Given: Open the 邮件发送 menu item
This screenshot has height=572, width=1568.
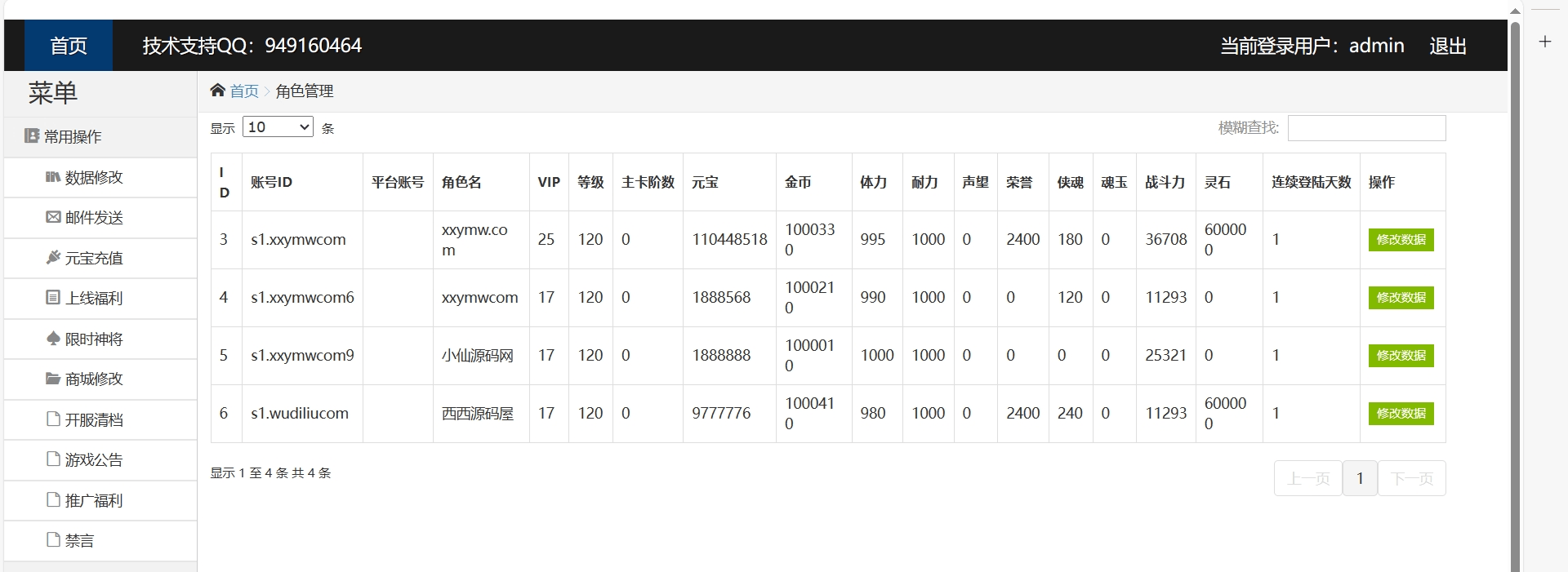Looking at the screenshot, I should click(x=100, y=218).
